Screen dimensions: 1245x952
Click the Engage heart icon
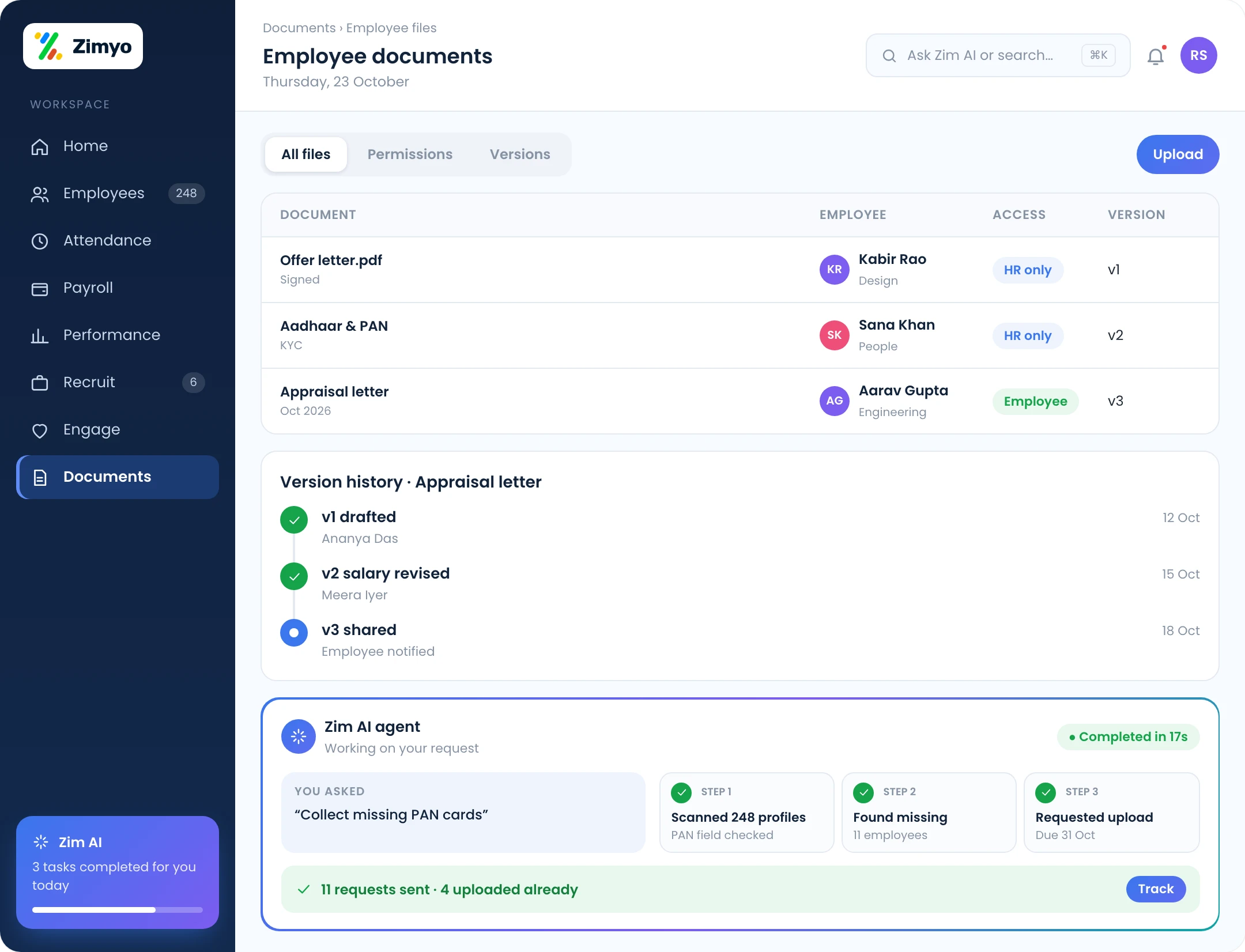[40, 430]
